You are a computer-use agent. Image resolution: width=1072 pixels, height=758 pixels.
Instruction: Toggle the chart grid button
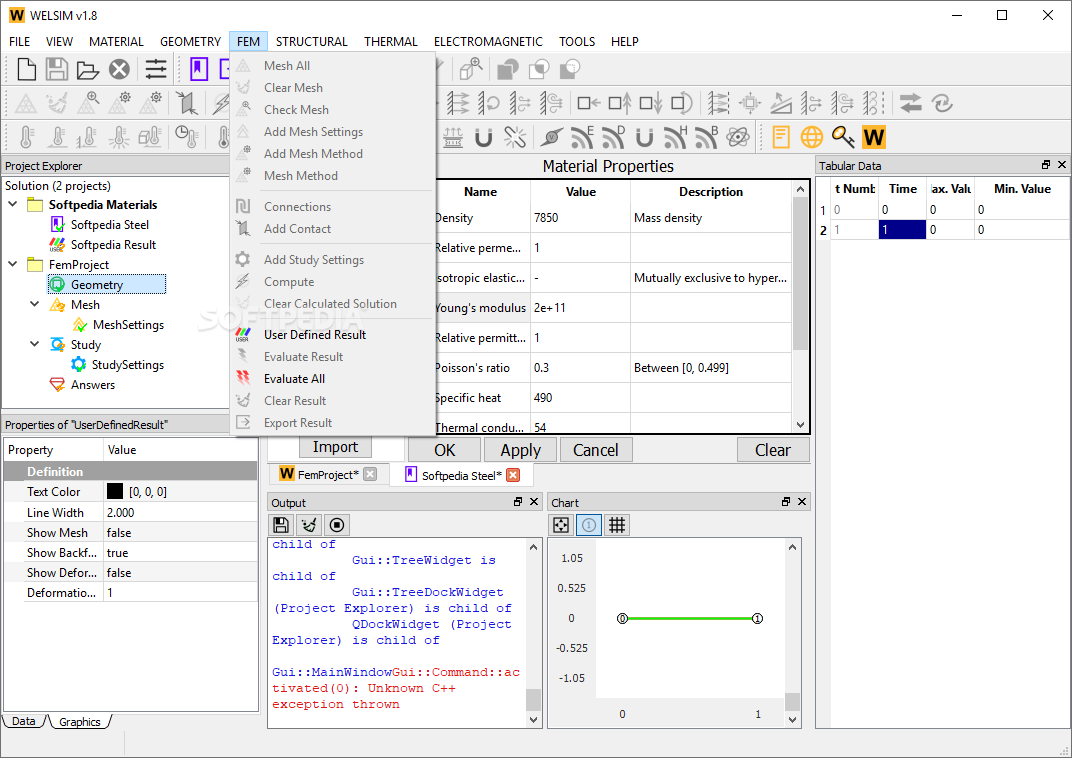(617, 525)
